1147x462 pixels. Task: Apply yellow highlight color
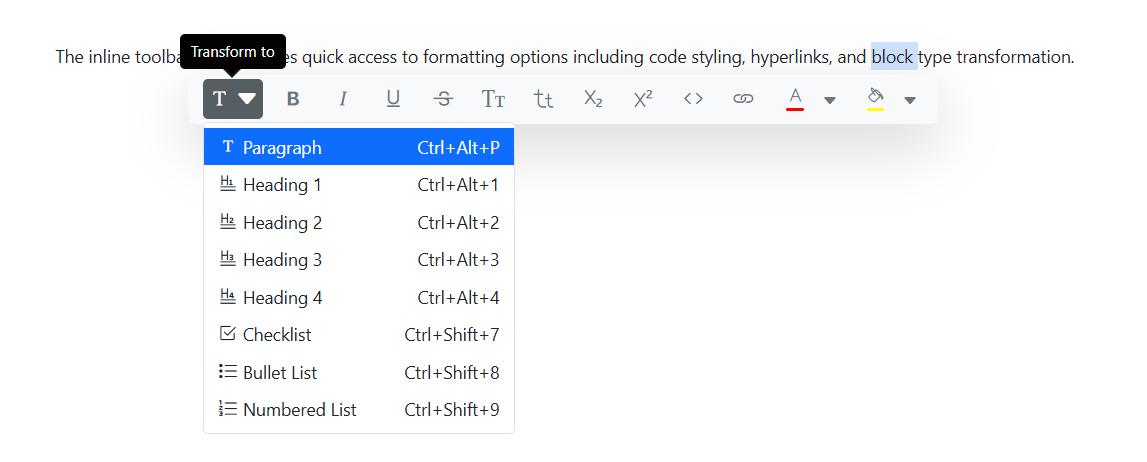[x=876, y=99]
